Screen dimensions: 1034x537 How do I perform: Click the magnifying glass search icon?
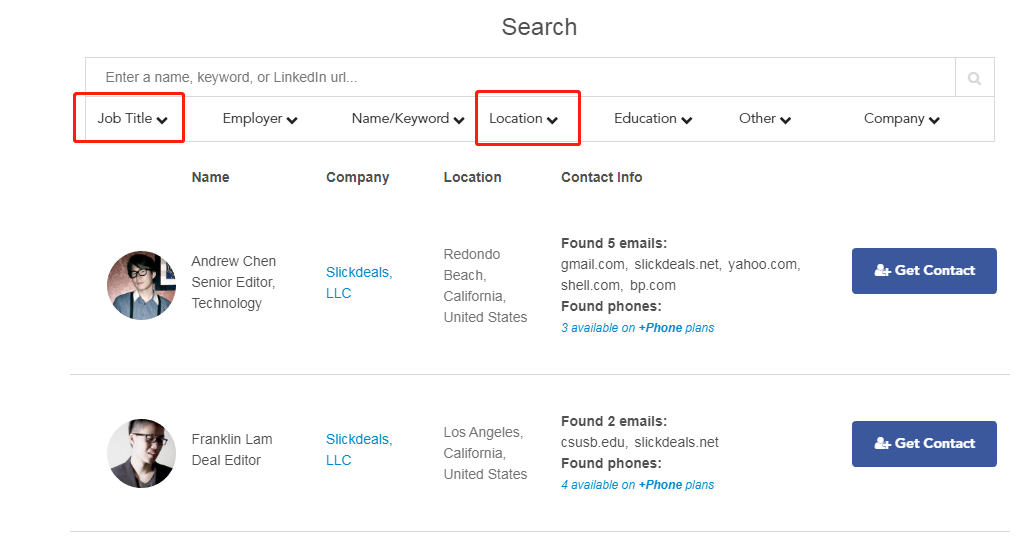tap(974, 78)
